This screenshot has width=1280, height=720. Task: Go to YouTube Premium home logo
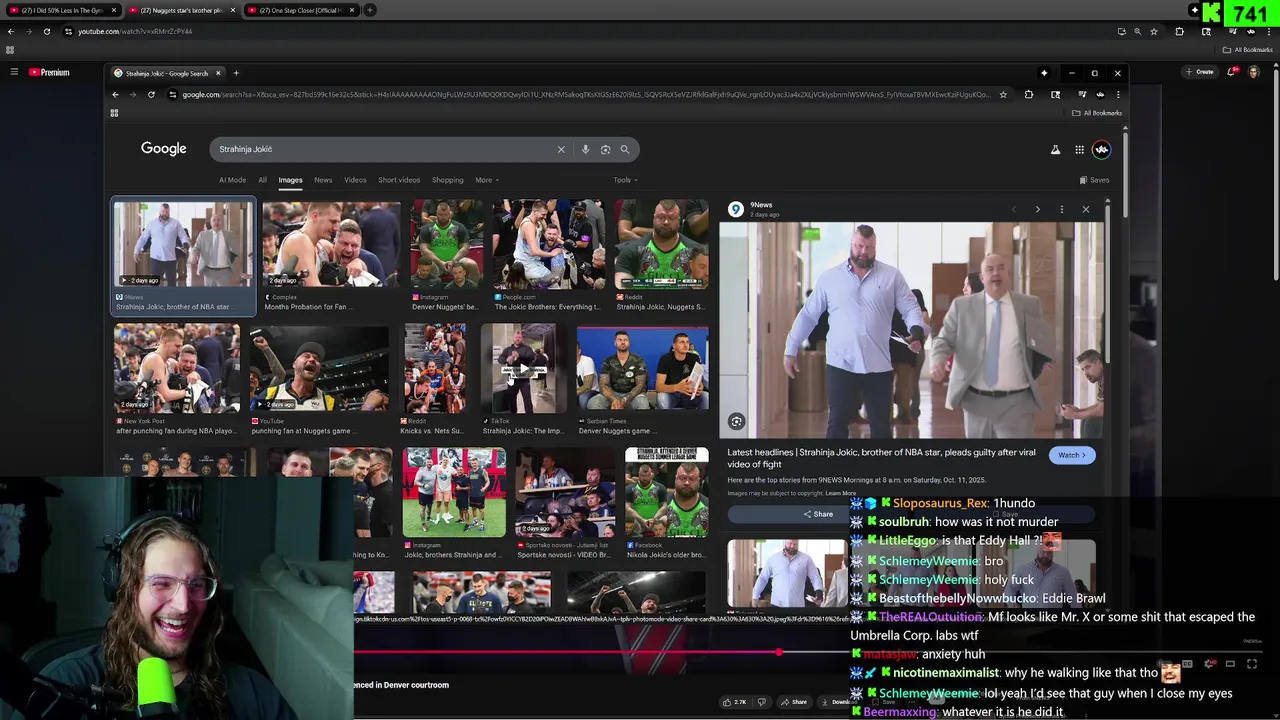click(x=49, y=72)
